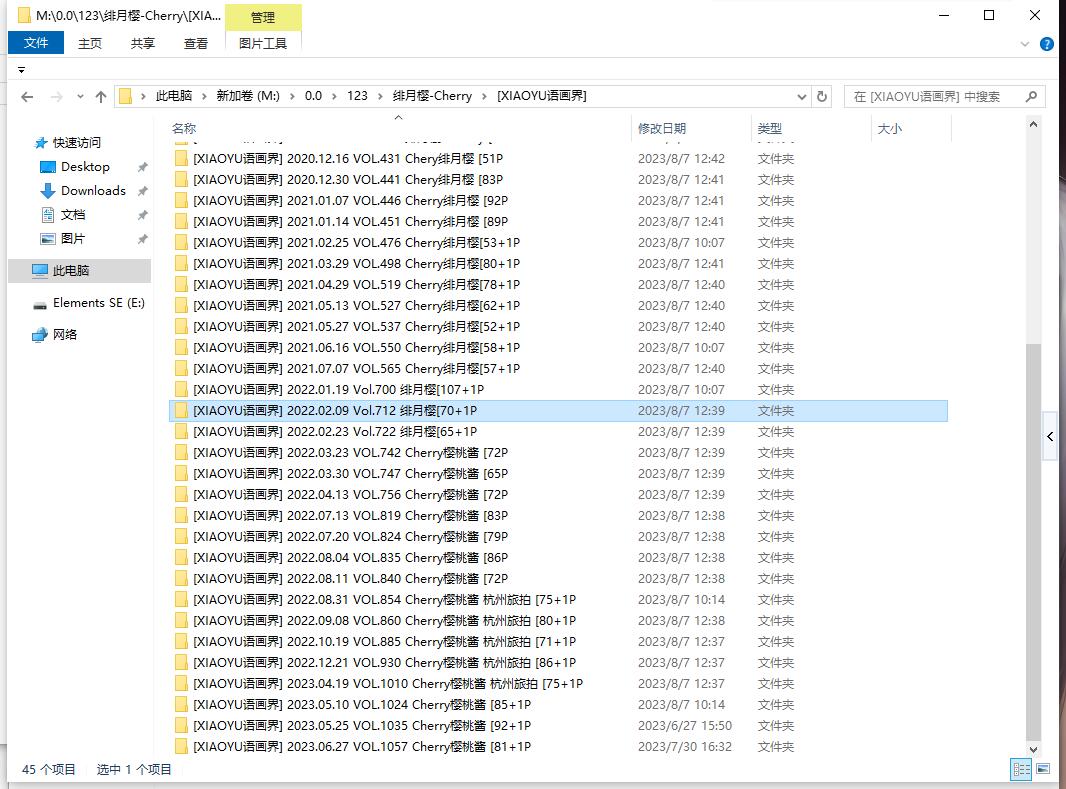
Task: Sort by 修改日期 column header
Action: (x=661, y=128)
